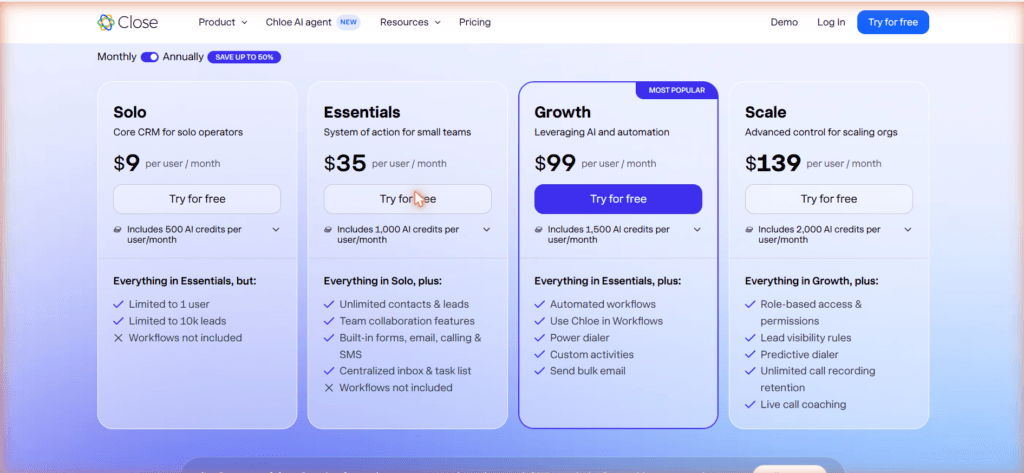Viewport: 1024px width, 473px height.
Task: Click checkmark beside Use Chloe in Workflows
Action: click(539, 321)
